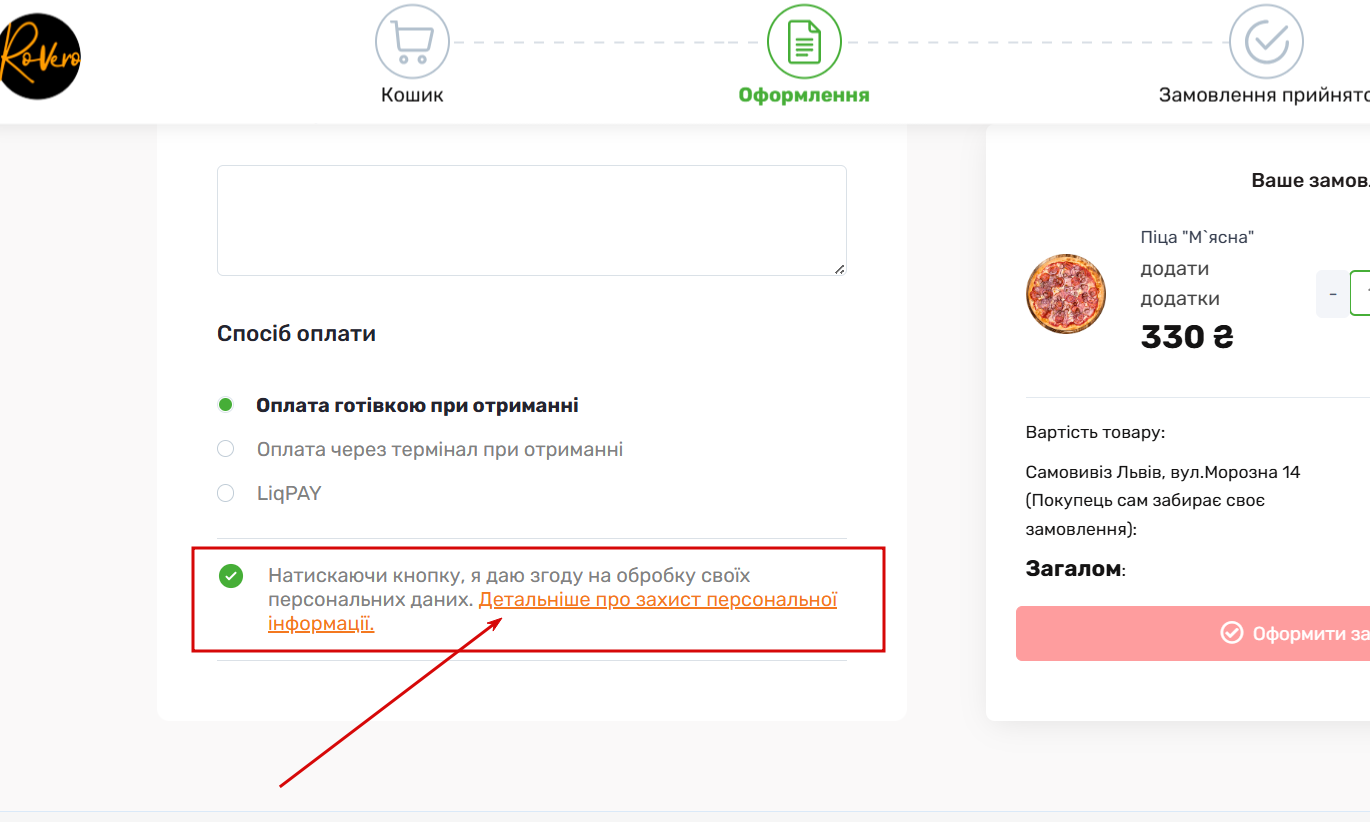Click the pizza quantity field

tap(1361, 293)
